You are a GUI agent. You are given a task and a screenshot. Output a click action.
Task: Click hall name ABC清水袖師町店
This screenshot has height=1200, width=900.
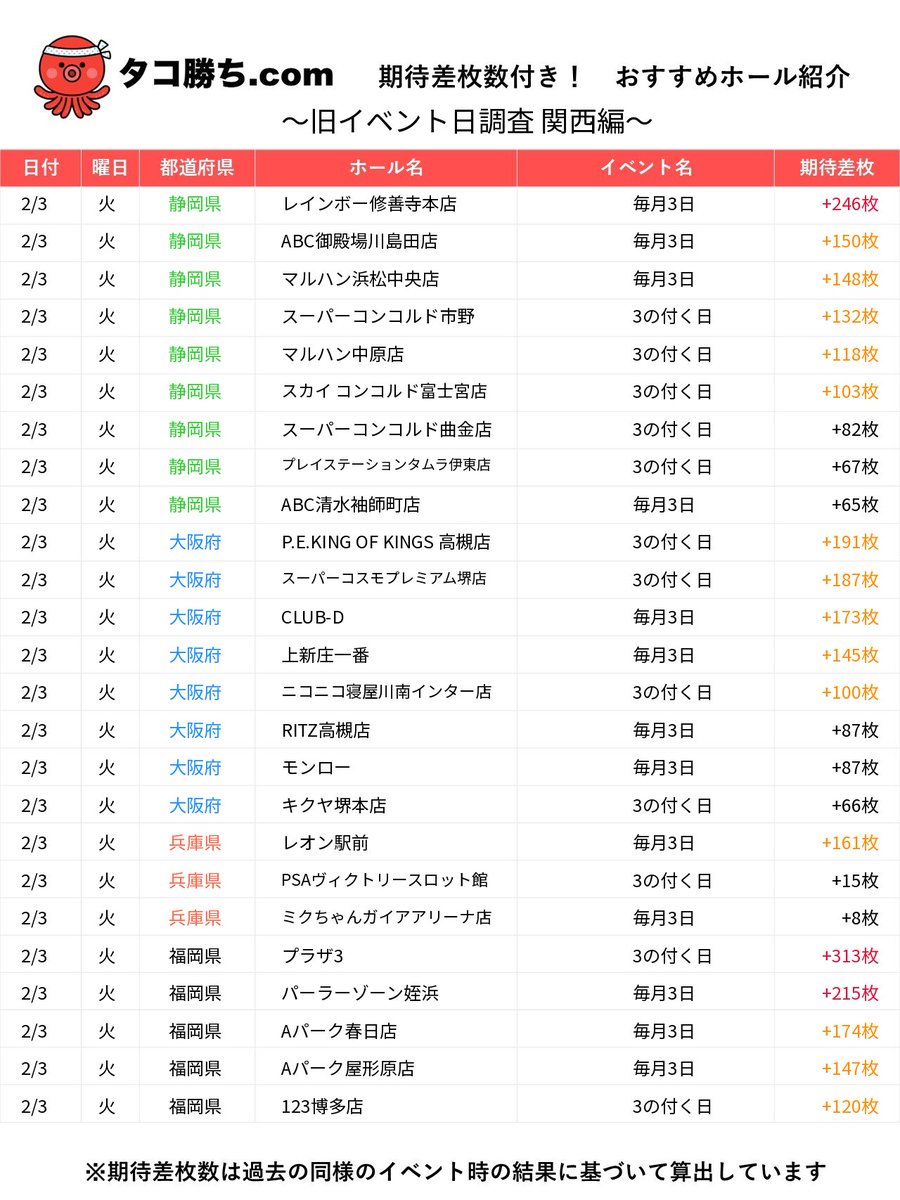(x=351, y=505)
